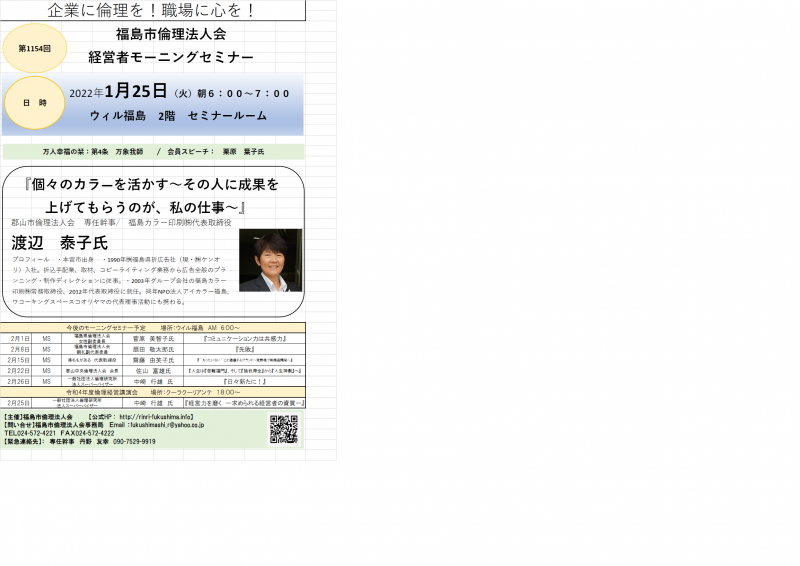Select the date text 1月25日
Viewport: 800px width, 566px height.
point(135,92)
